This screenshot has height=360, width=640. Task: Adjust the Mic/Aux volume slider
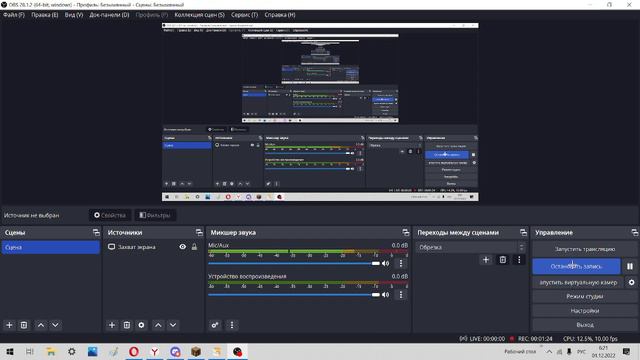294,263
